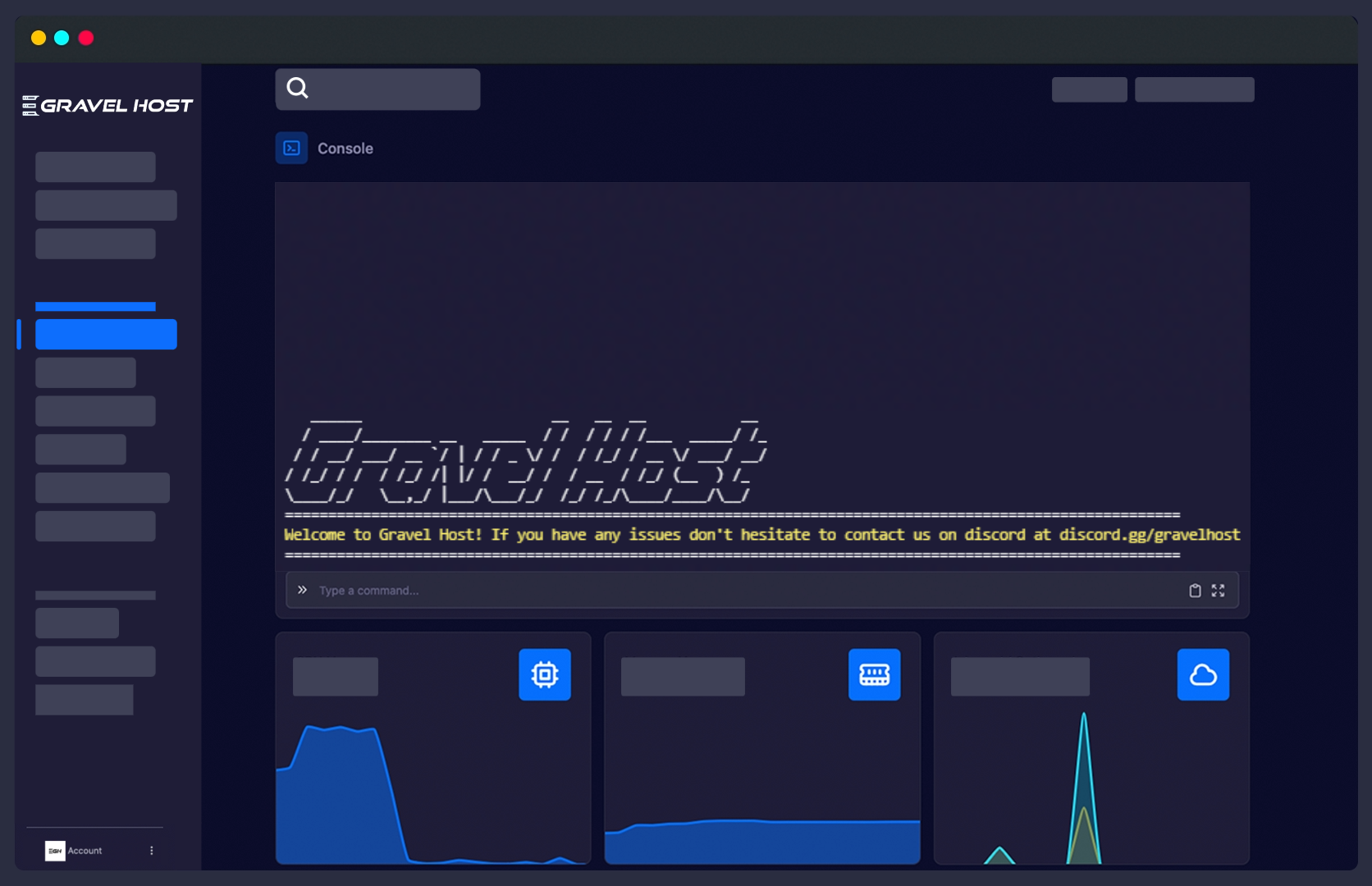The width and height of the screenshot is (1372, 886).
Task: Click the wider button in the top-right header
Action: coord(1194,89)
